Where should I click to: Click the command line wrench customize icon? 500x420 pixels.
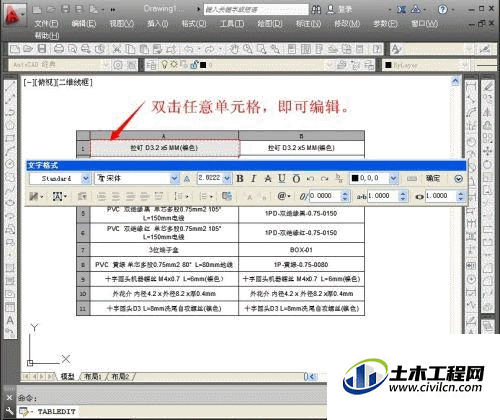click(x=9, y=411)
